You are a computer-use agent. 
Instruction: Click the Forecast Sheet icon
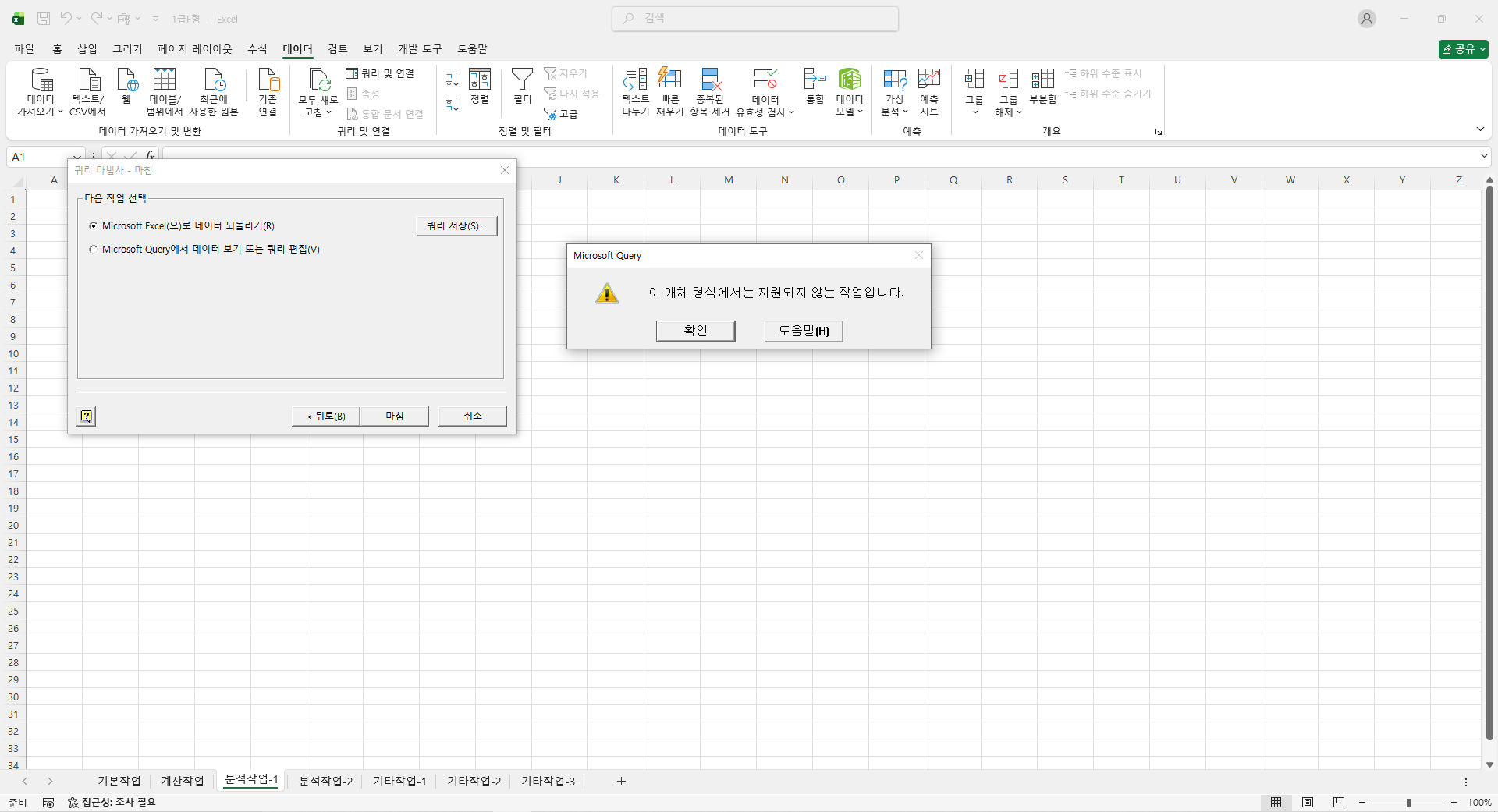(x=928, y=80)
